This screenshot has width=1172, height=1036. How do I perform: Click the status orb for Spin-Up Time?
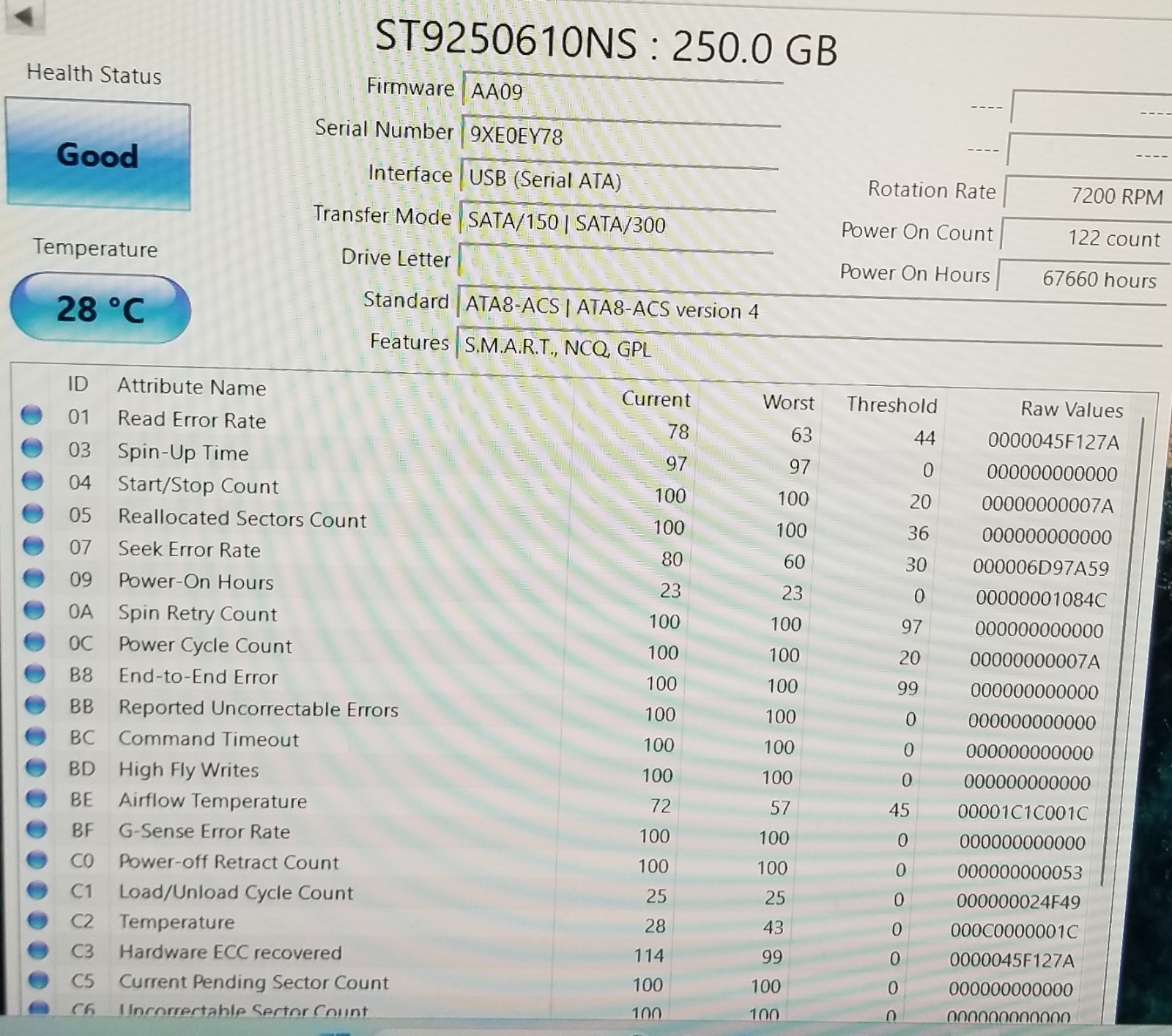pos(32,448)
